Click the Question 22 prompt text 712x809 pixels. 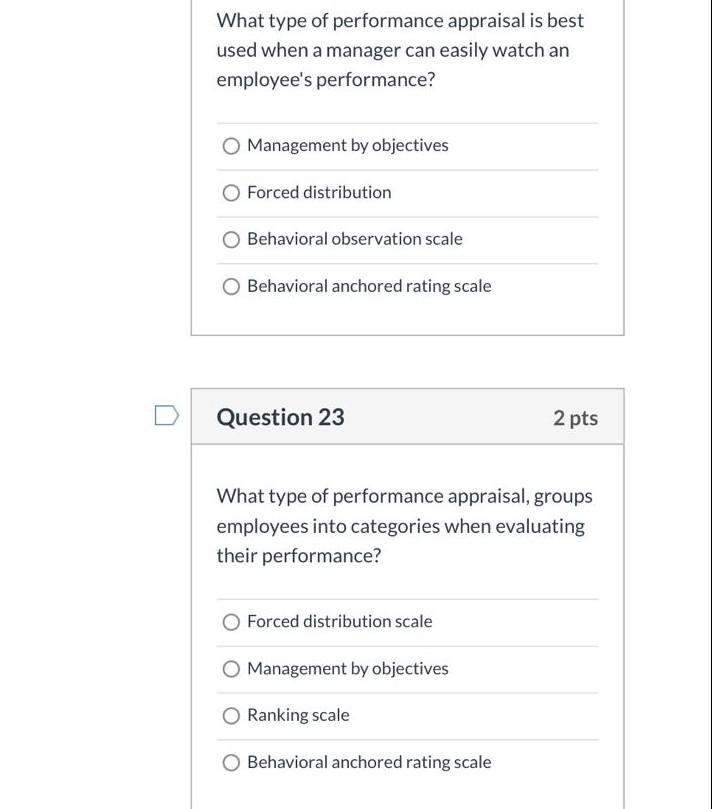(x=398, y=49)
